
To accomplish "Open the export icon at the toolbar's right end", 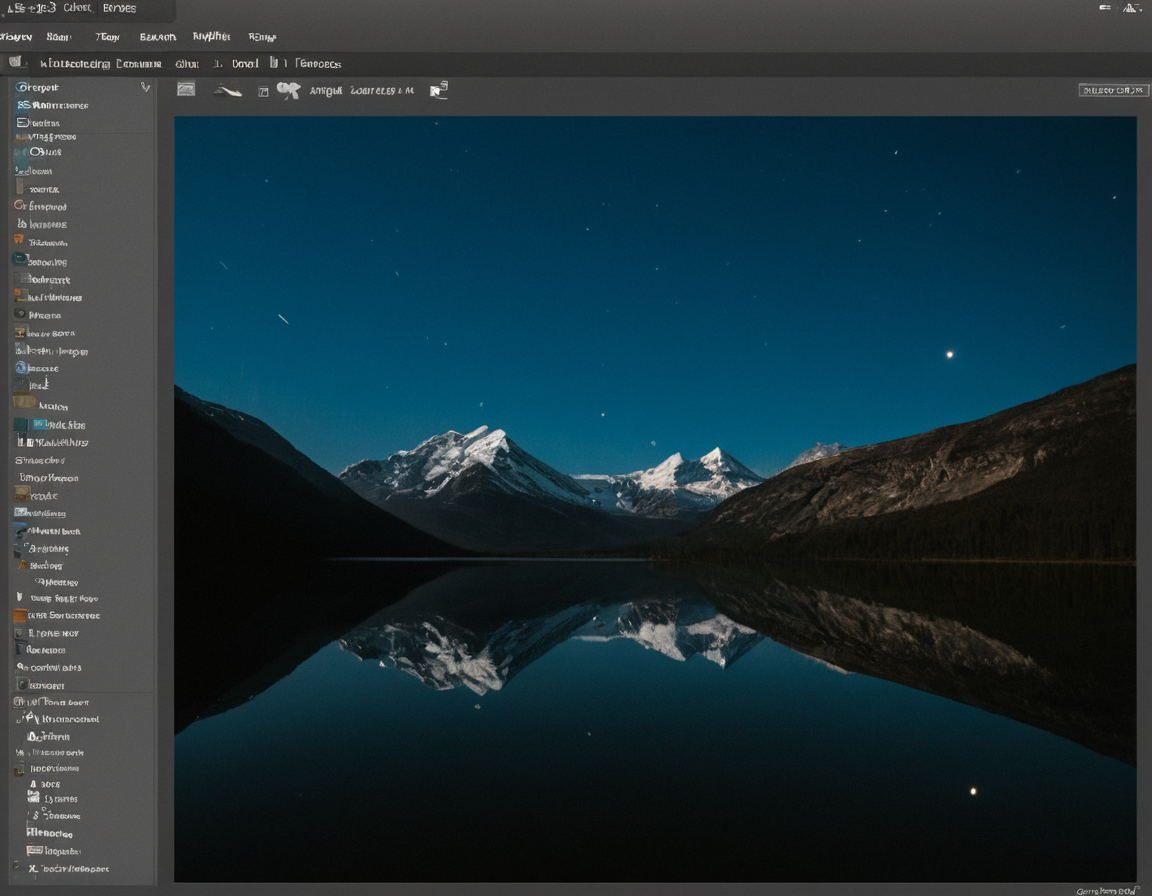I will click(x=438, y=89).
